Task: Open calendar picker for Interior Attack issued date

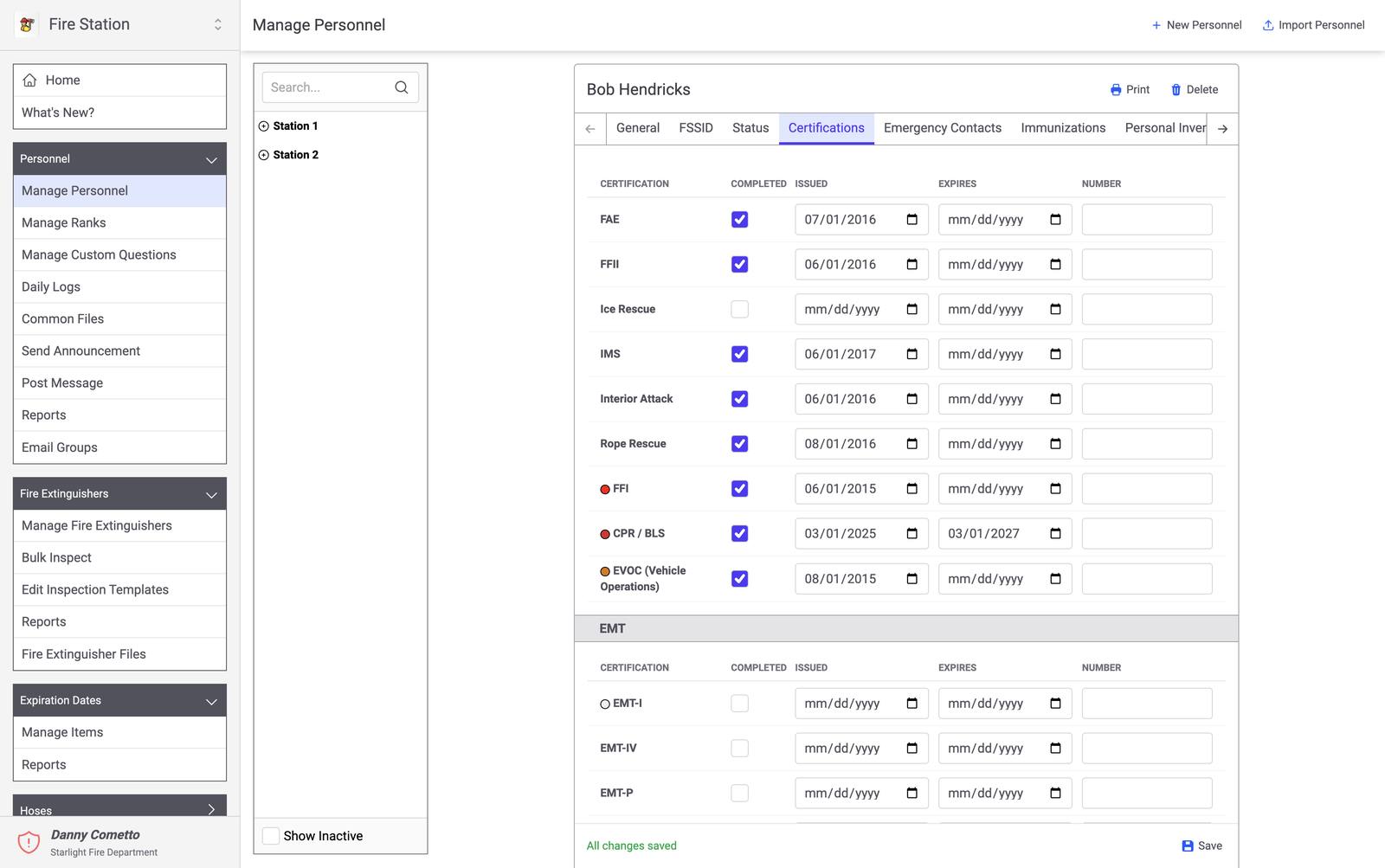Action: click(912, 399)
